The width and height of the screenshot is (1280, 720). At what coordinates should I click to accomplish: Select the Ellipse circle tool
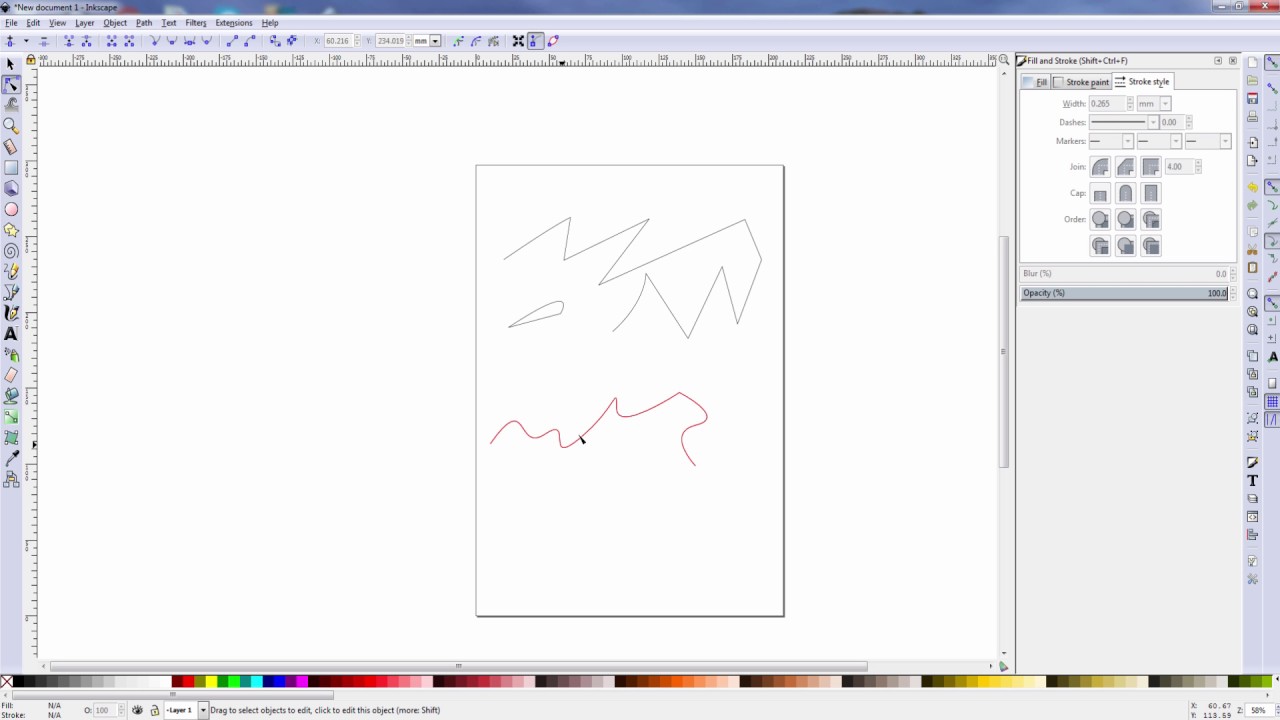(11, 209)
